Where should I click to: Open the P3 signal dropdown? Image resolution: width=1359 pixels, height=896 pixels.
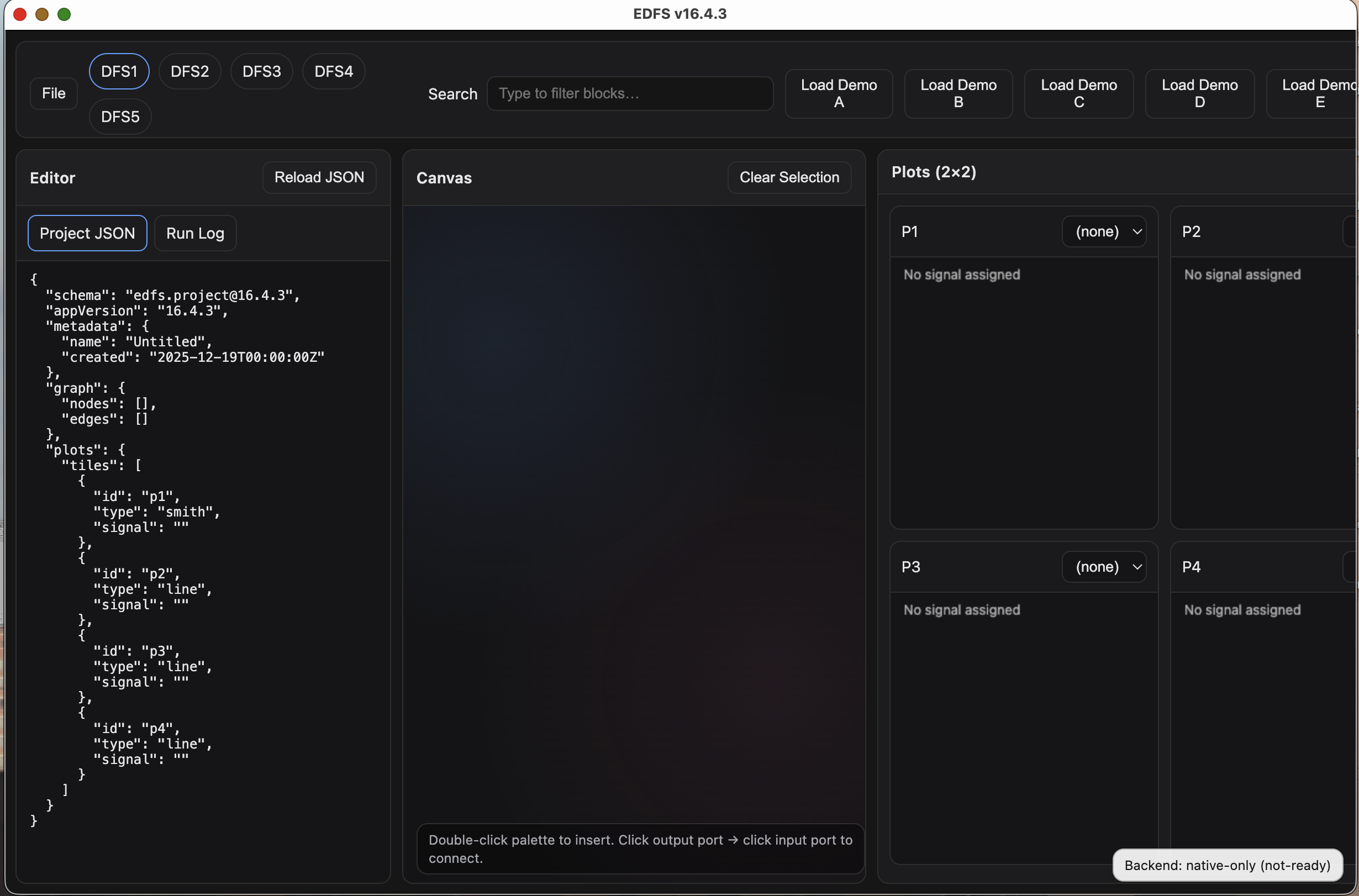coord(1103,567)
